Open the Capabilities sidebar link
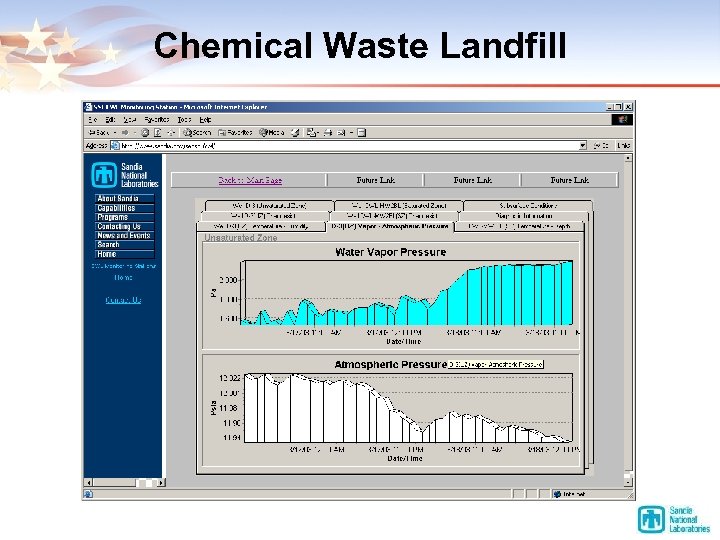This screenshot has height=540, width=720. tap(124, 208)
